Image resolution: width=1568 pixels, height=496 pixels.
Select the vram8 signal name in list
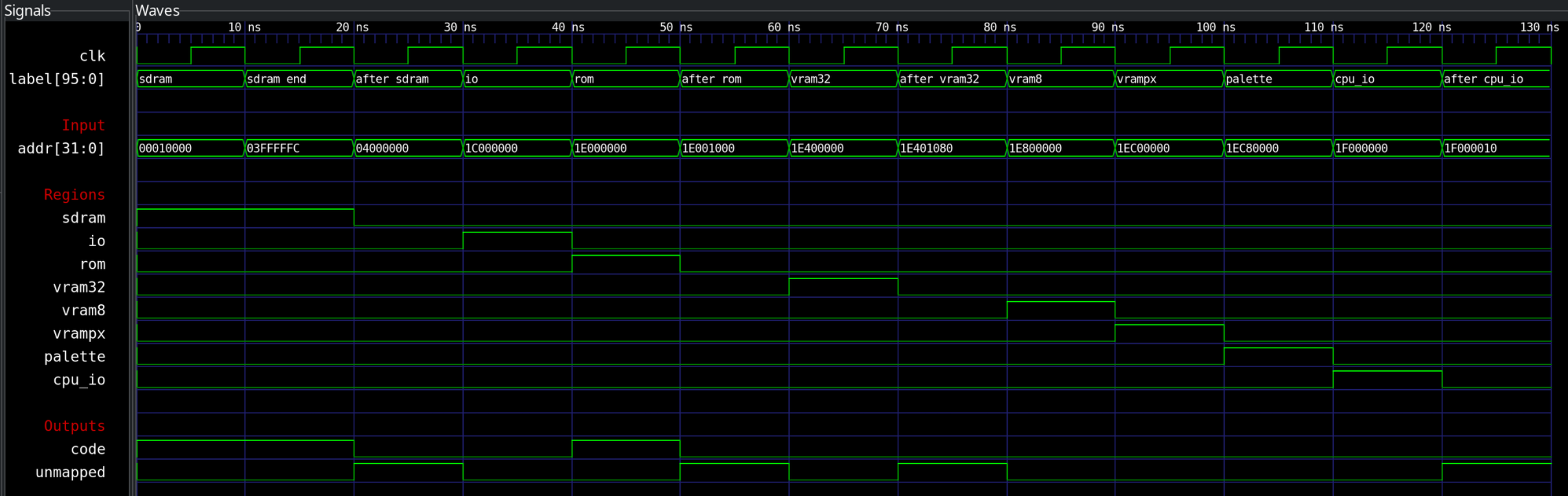tap(83, 310)
